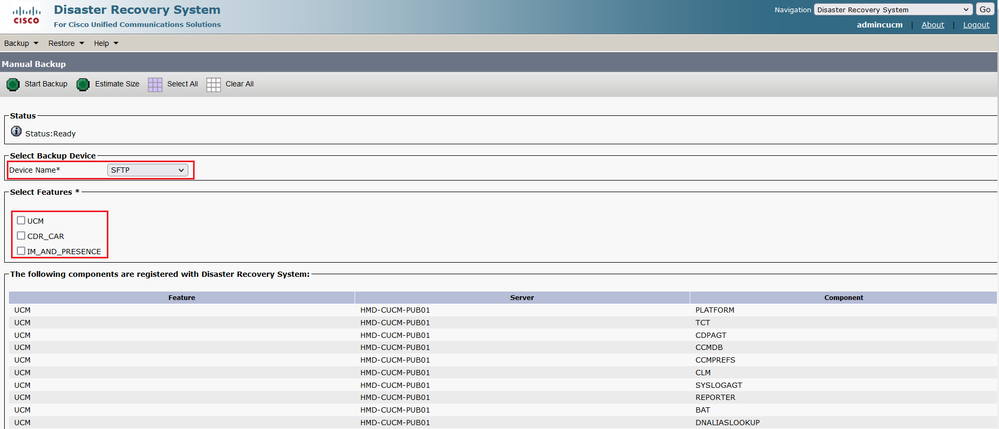Click HMD-CUCM-PUB01 in the PLATFORM row
999x429 pixels.
pyautogui.click(x=395, y=310)
